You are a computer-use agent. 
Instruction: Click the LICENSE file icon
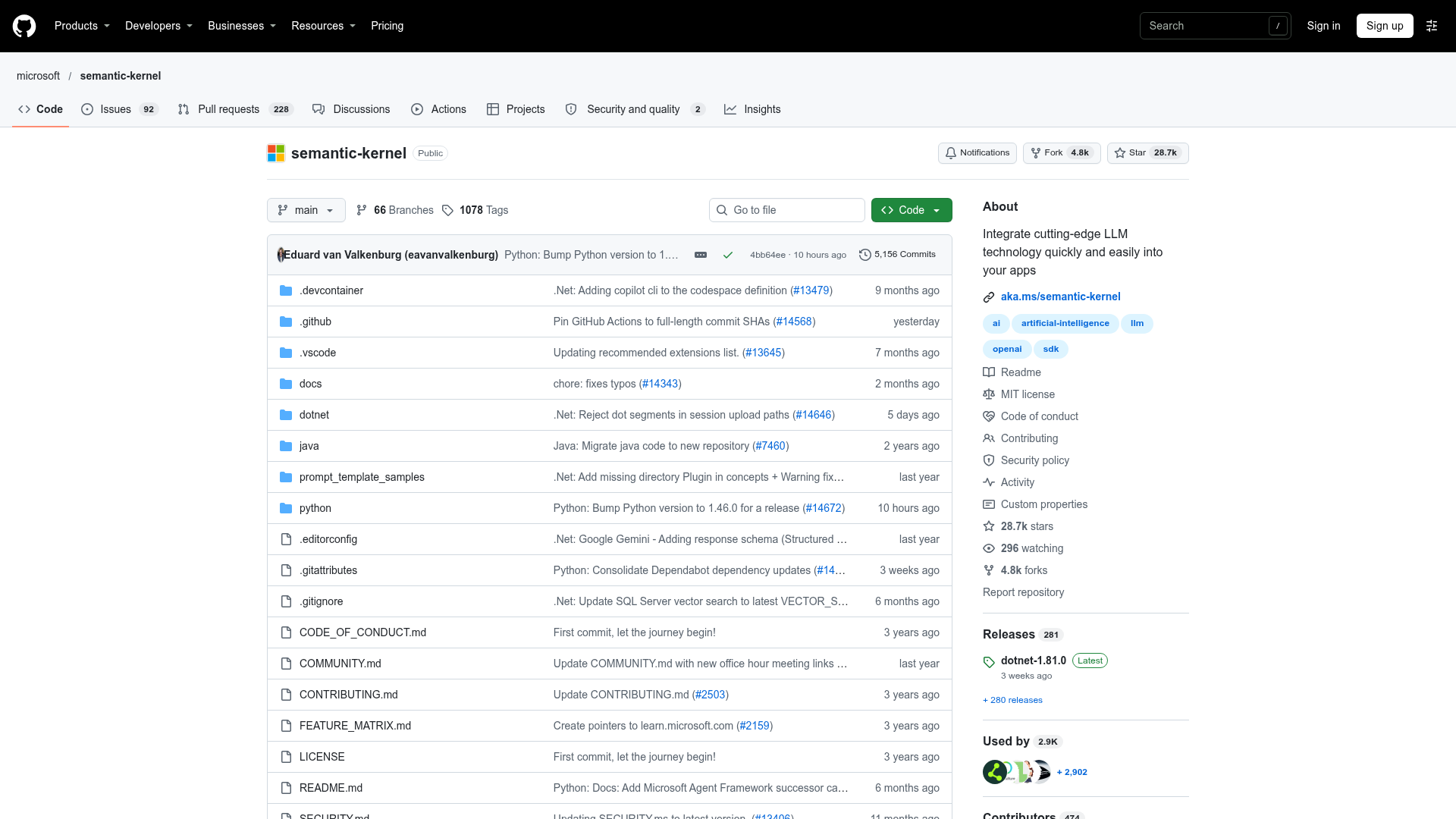286,757
